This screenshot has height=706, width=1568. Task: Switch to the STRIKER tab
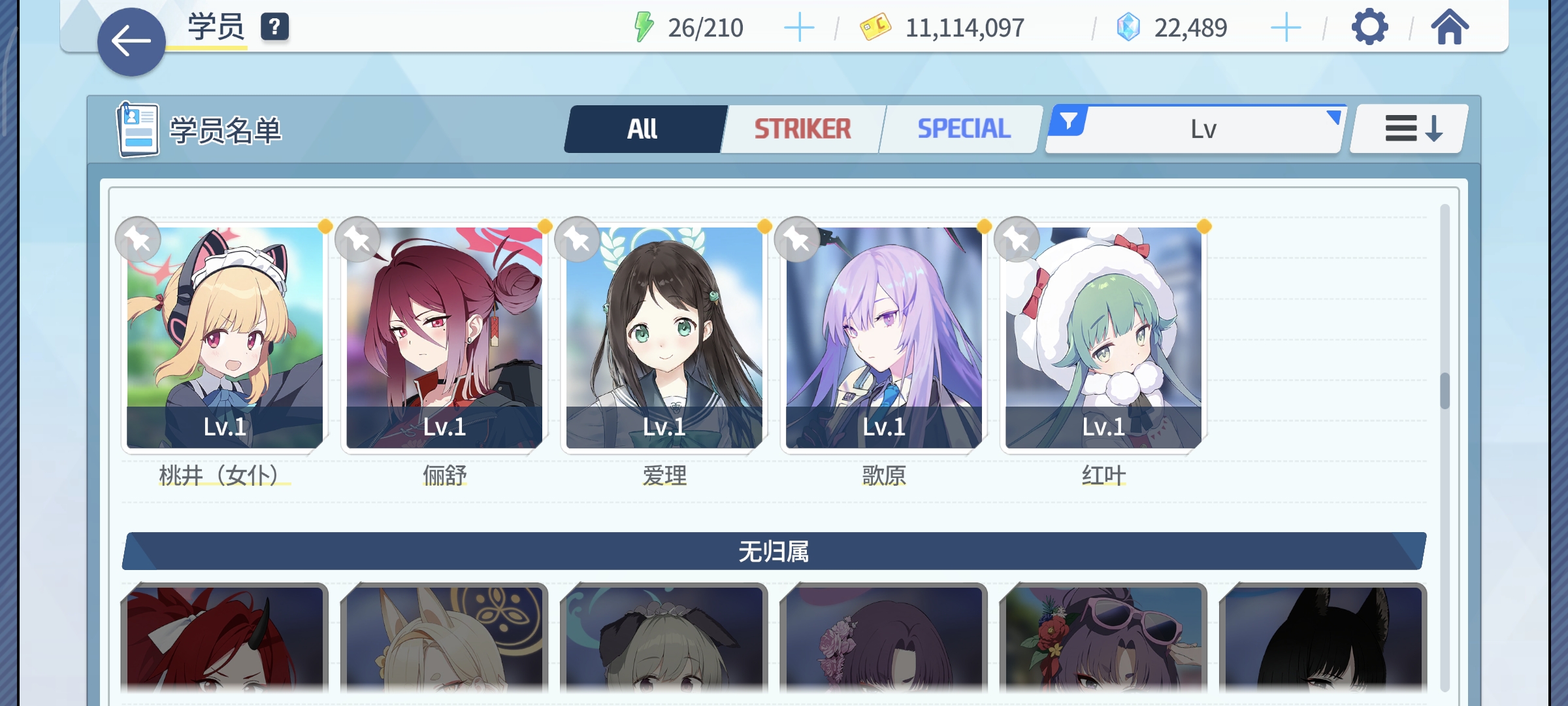point(803,129)
